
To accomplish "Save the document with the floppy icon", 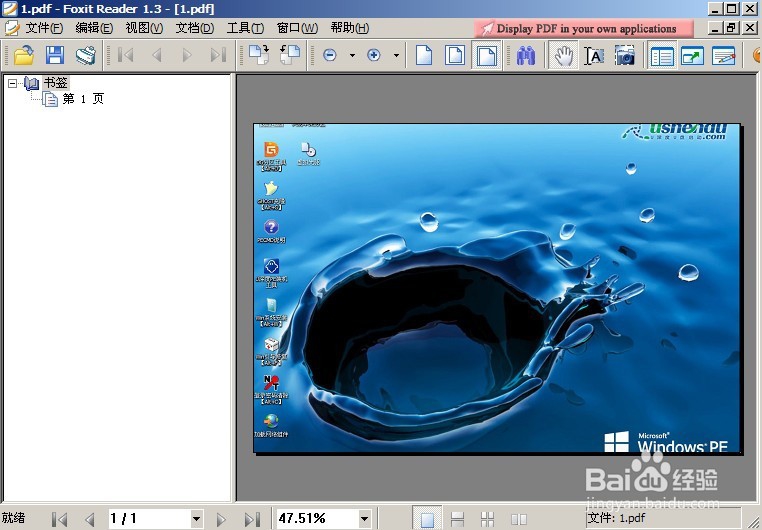I will coord(55,55).
